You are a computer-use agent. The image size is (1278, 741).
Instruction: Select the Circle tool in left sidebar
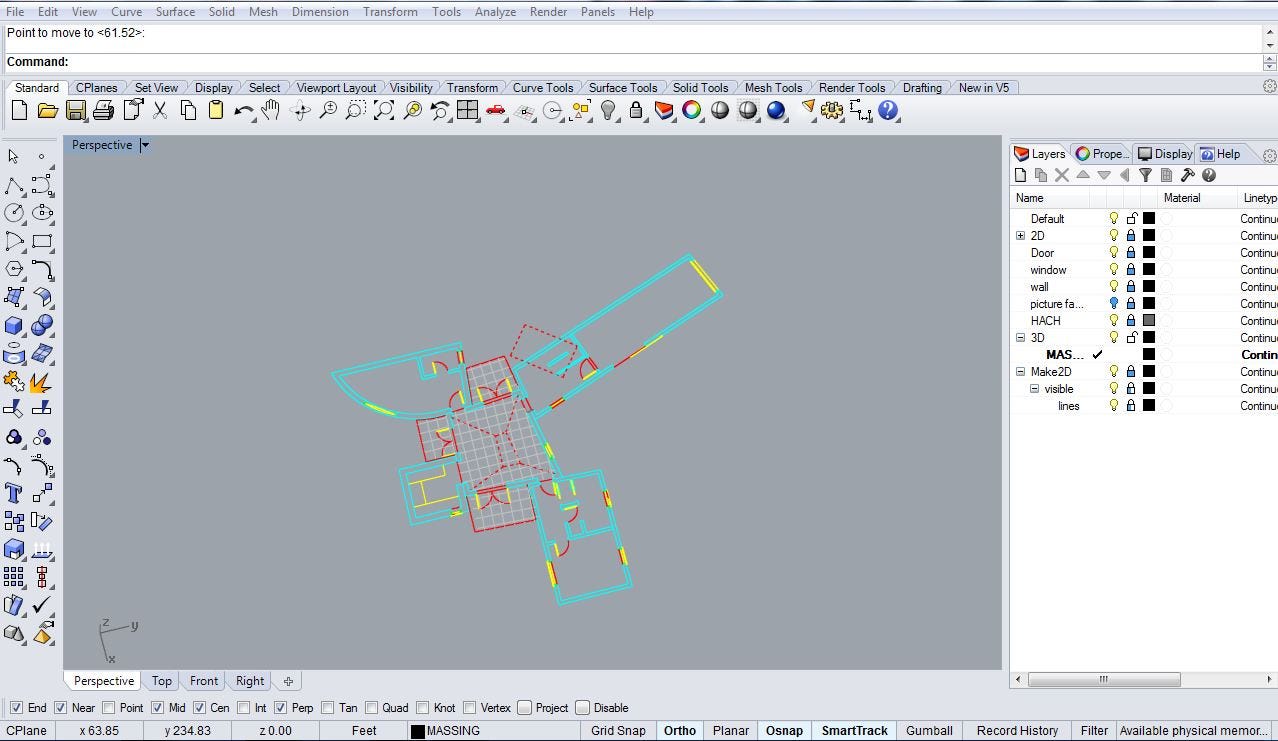pyautogui.click(x=14, y=213)
